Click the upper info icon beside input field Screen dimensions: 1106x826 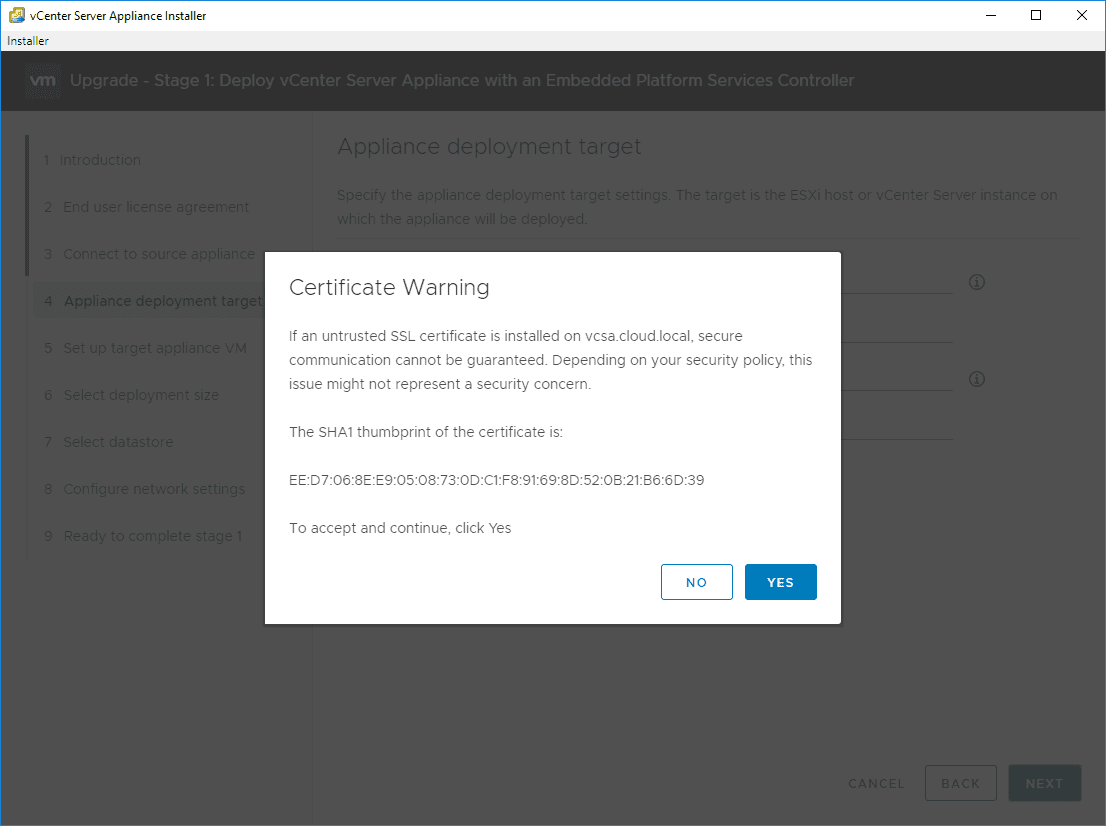coord(977,282)
